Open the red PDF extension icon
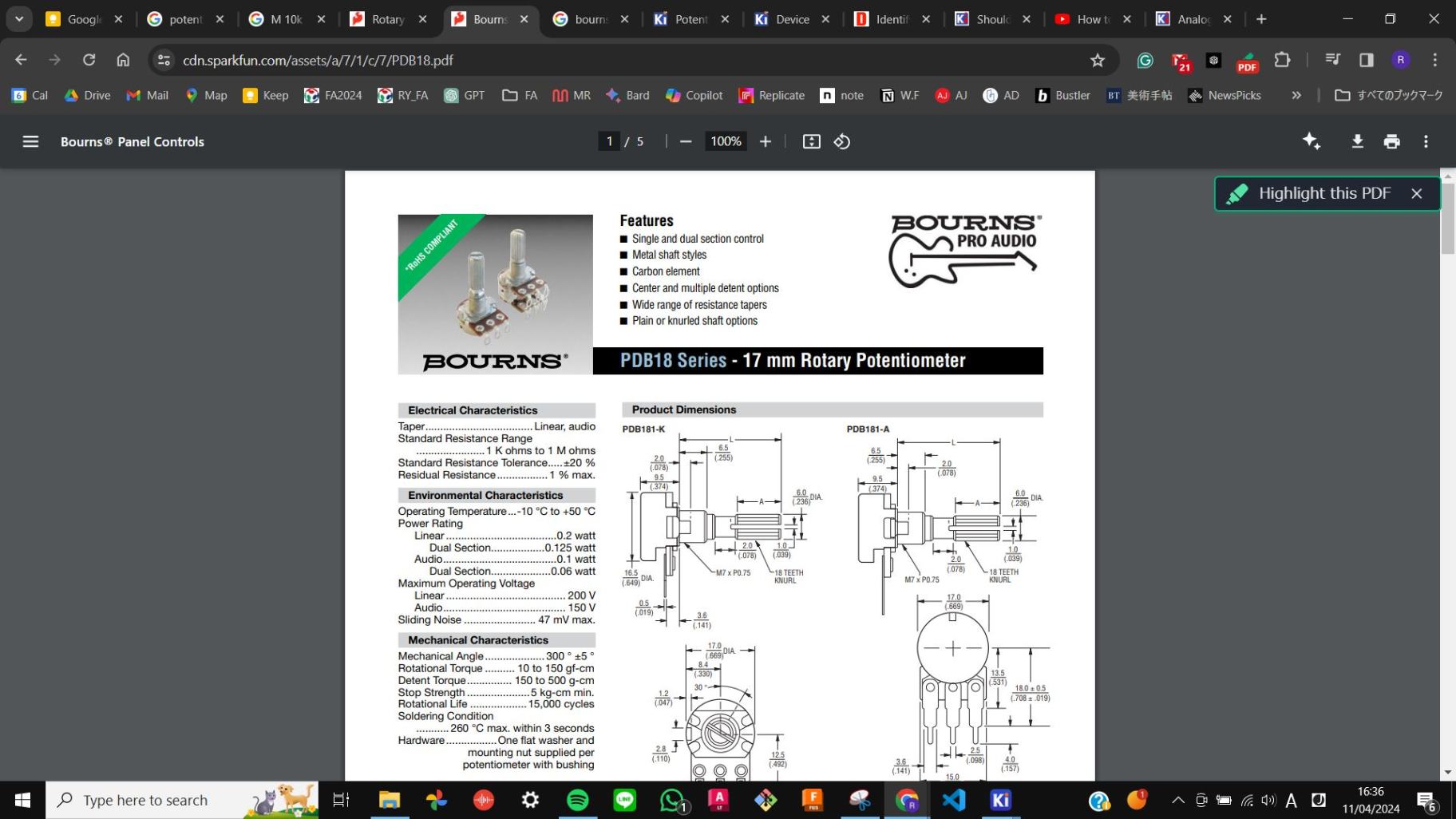1456x819 pixels. tap(1247, 61)
